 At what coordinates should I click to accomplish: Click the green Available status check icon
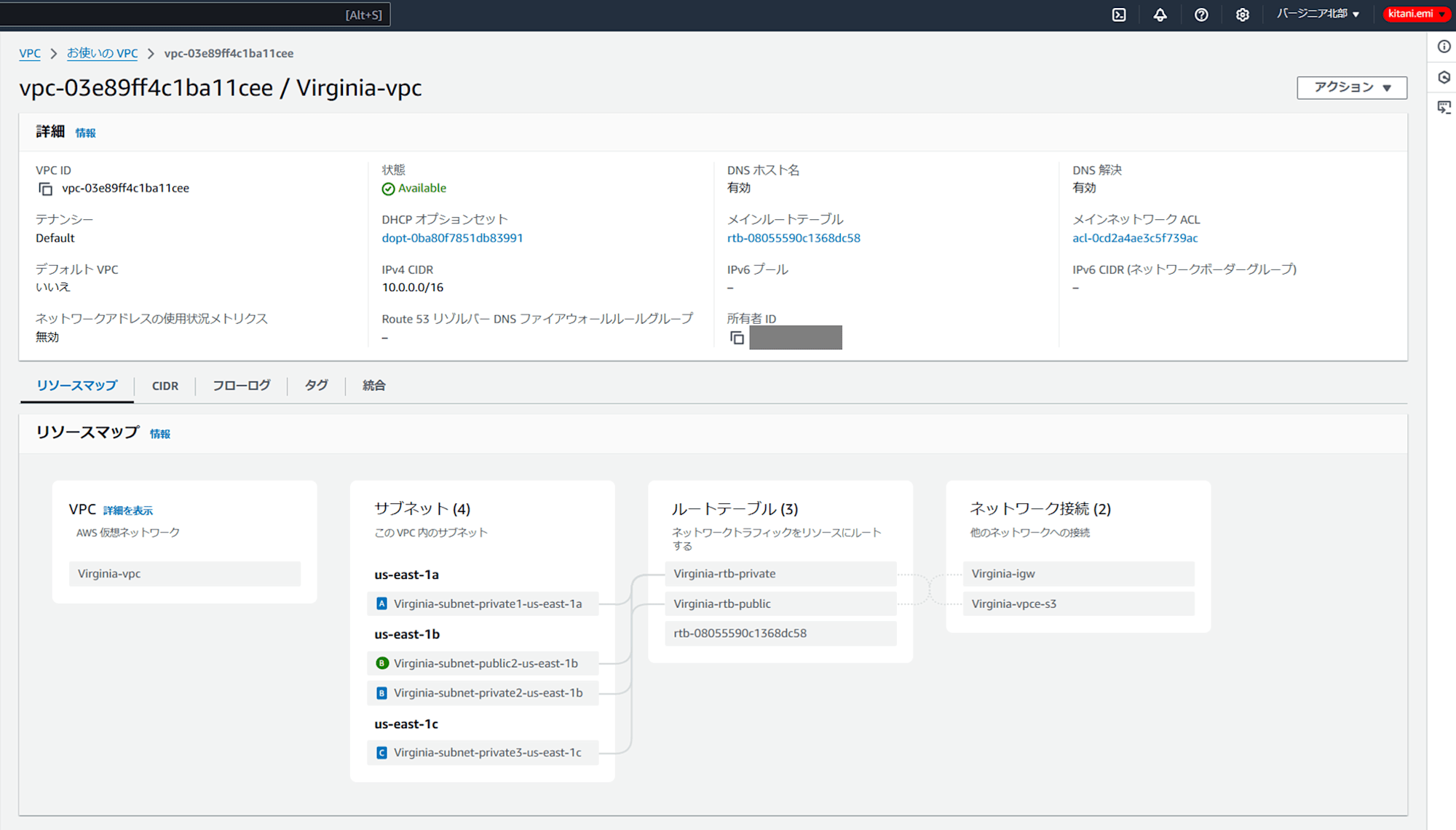pos(388,189)
